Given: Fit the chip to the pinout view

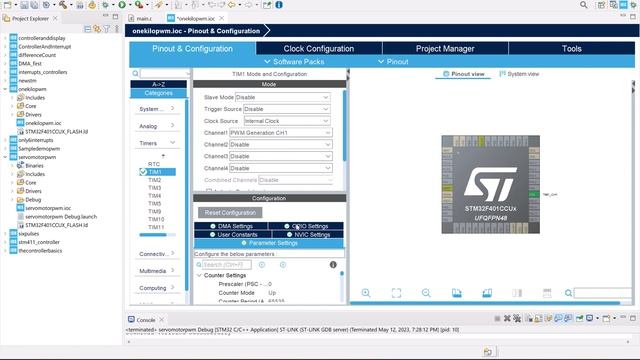Looking at the screenshot, I should [x=396, y=293].
